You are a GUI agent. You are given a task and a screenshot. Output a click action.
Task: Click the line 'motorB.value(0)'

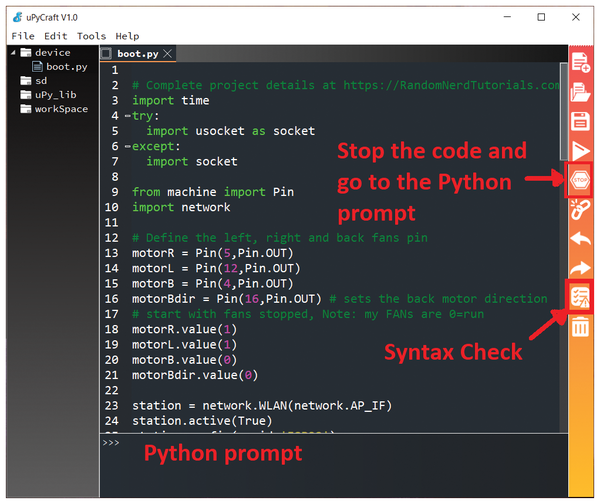184,360
